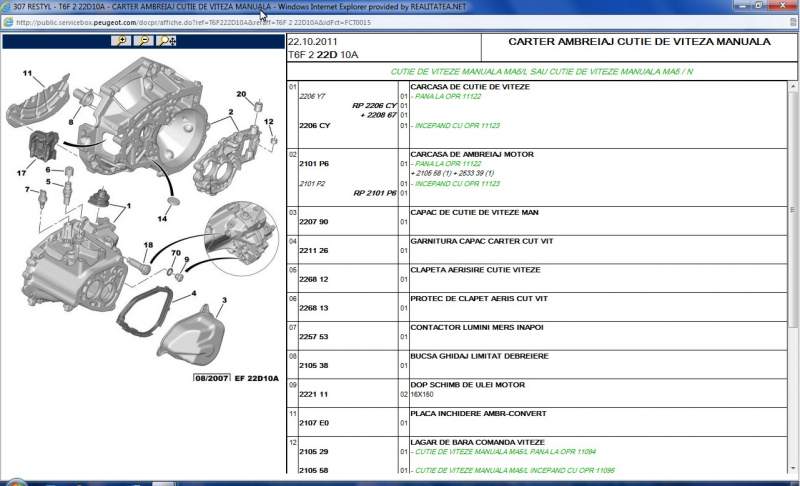Click GARNITURA CAPAC CARTER CUT VIT text
This screenshot has height=486, width=800.
[x=482, y=241]
